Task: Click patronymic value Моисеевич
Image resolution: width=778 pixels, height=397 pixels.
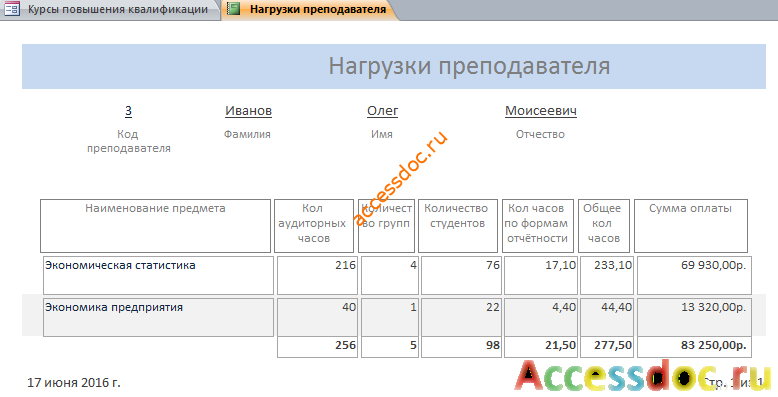Action: pos(541,111)
